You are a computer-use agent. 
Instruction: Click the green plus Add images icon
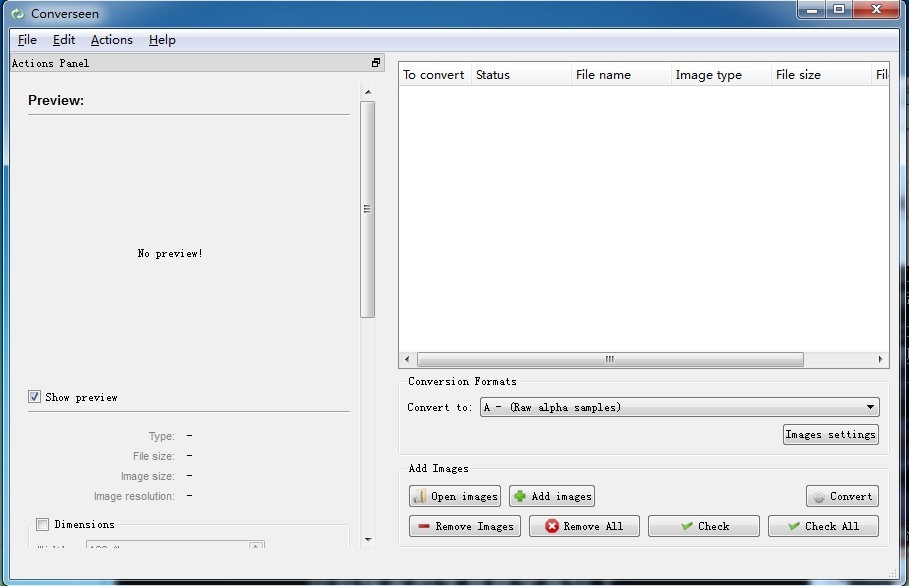coord(520,496)
